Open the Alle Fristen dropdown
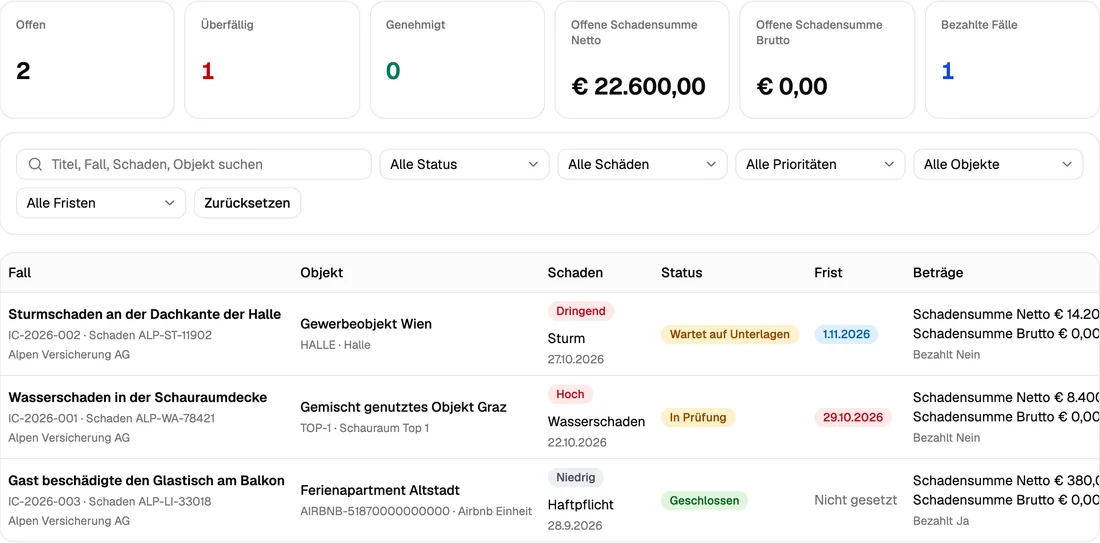This screenshot has width=1100, height=543. (101, 203)
